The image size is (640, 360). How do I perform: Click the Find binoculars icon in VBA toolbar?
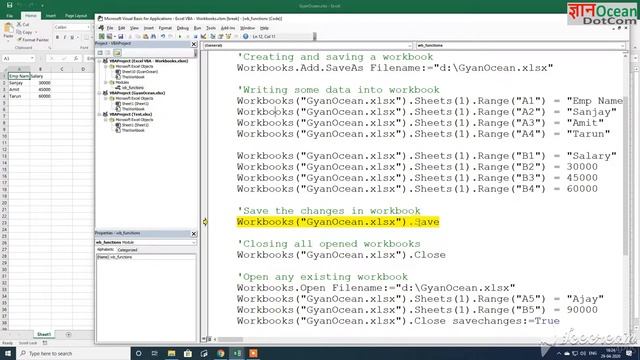pyautogui.click(x=153, y=36)
